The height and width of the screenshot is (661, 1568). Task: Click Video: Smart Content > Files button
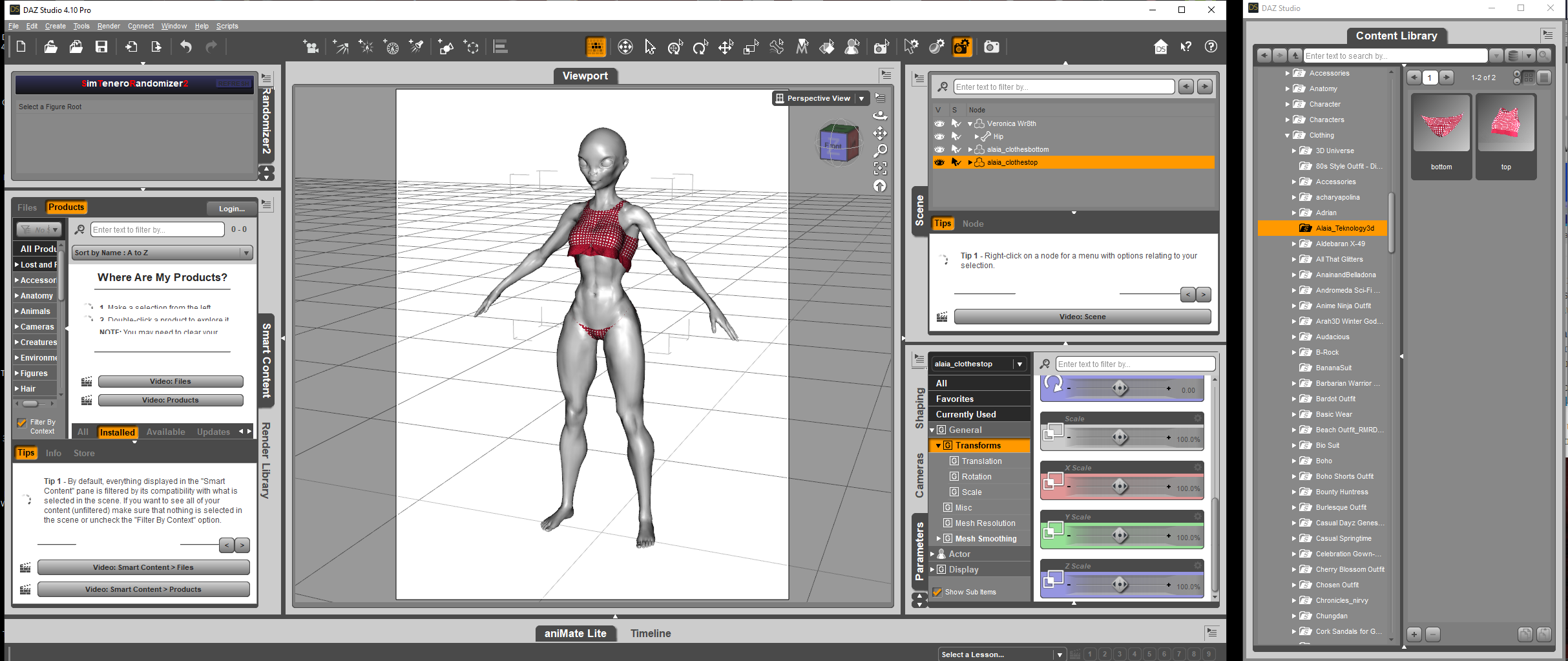point(143,567)
